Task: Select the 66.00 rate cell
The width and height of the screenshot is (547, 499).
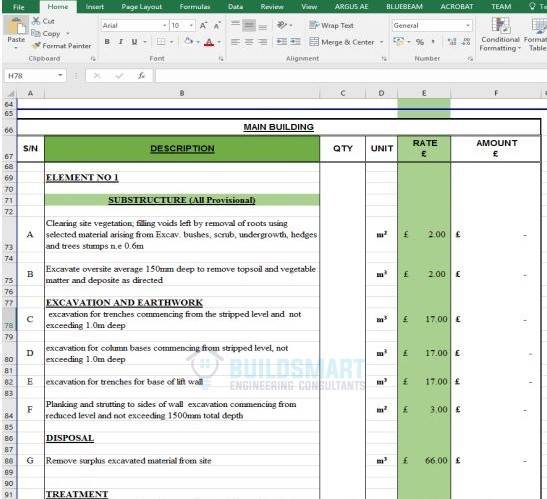Action: (424, 461)
